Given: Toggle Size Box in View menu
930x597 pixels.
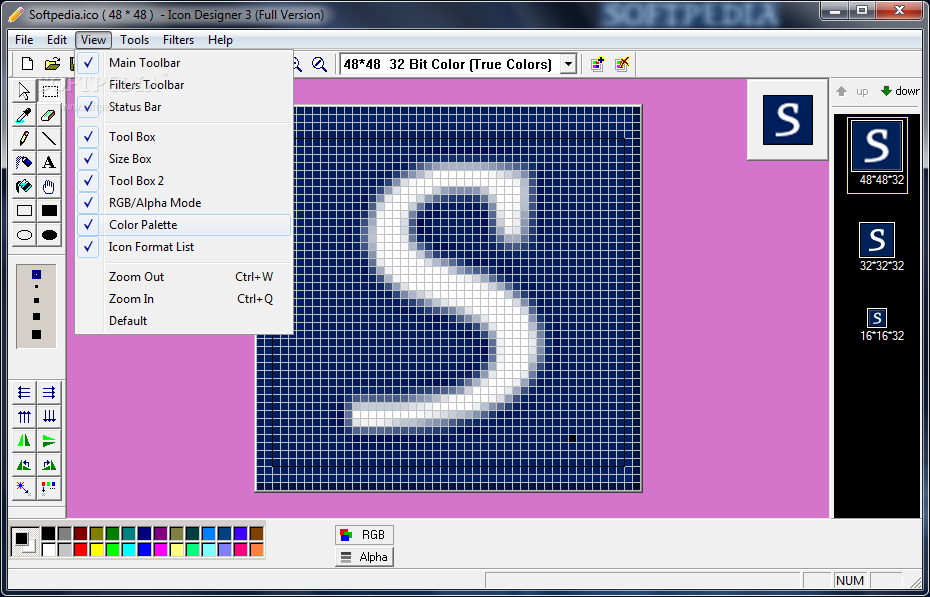Looking at the screenshot, I should 184,159.
